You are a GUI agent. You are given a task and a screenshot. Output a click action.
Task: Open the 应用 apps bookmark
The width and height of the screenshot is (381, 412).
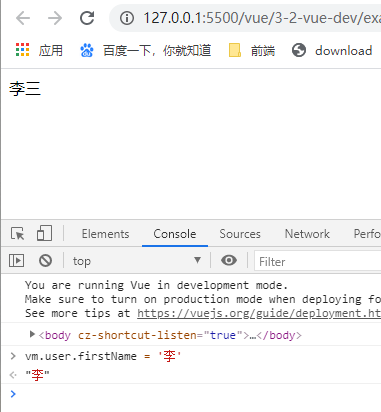pyautogui.click(x=39, y=50)
